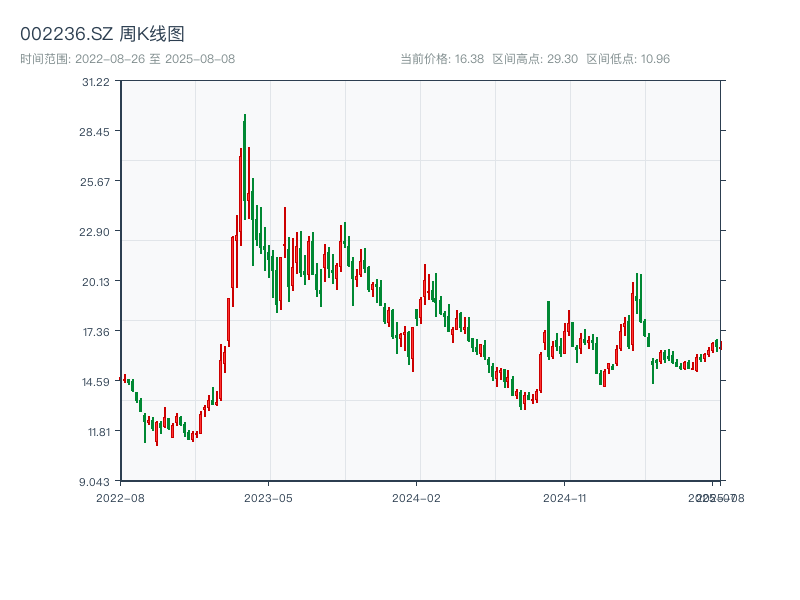This screenshot has width=800, height=600.
Task: Click the tallest green candle at the 29.30 peak
Action: 245,167
